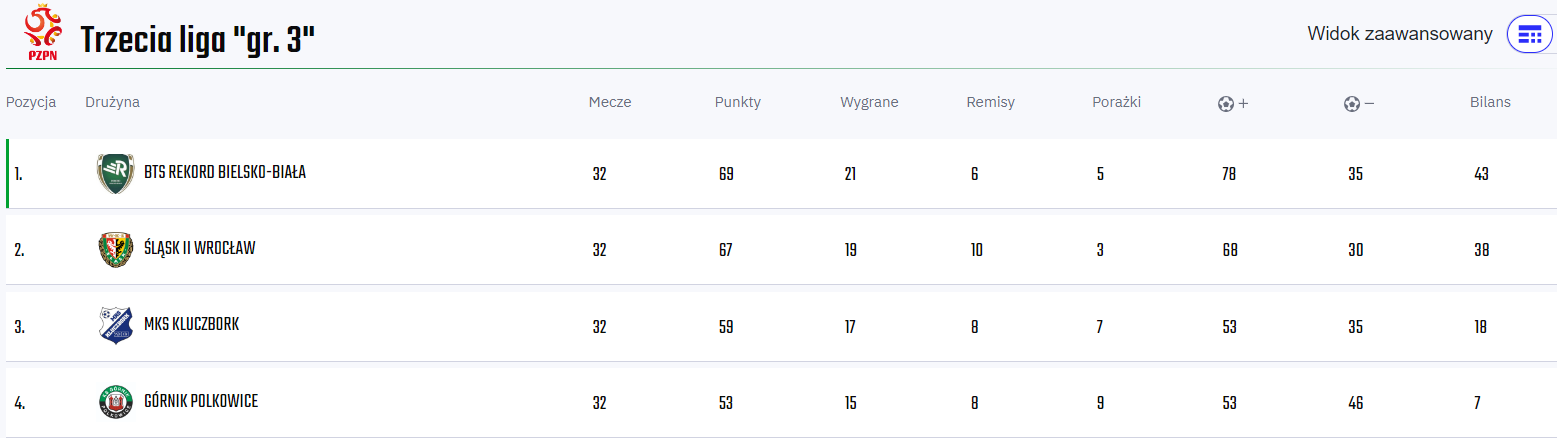
Task: Sort by the Mecze column header
Action: point(610,102)
